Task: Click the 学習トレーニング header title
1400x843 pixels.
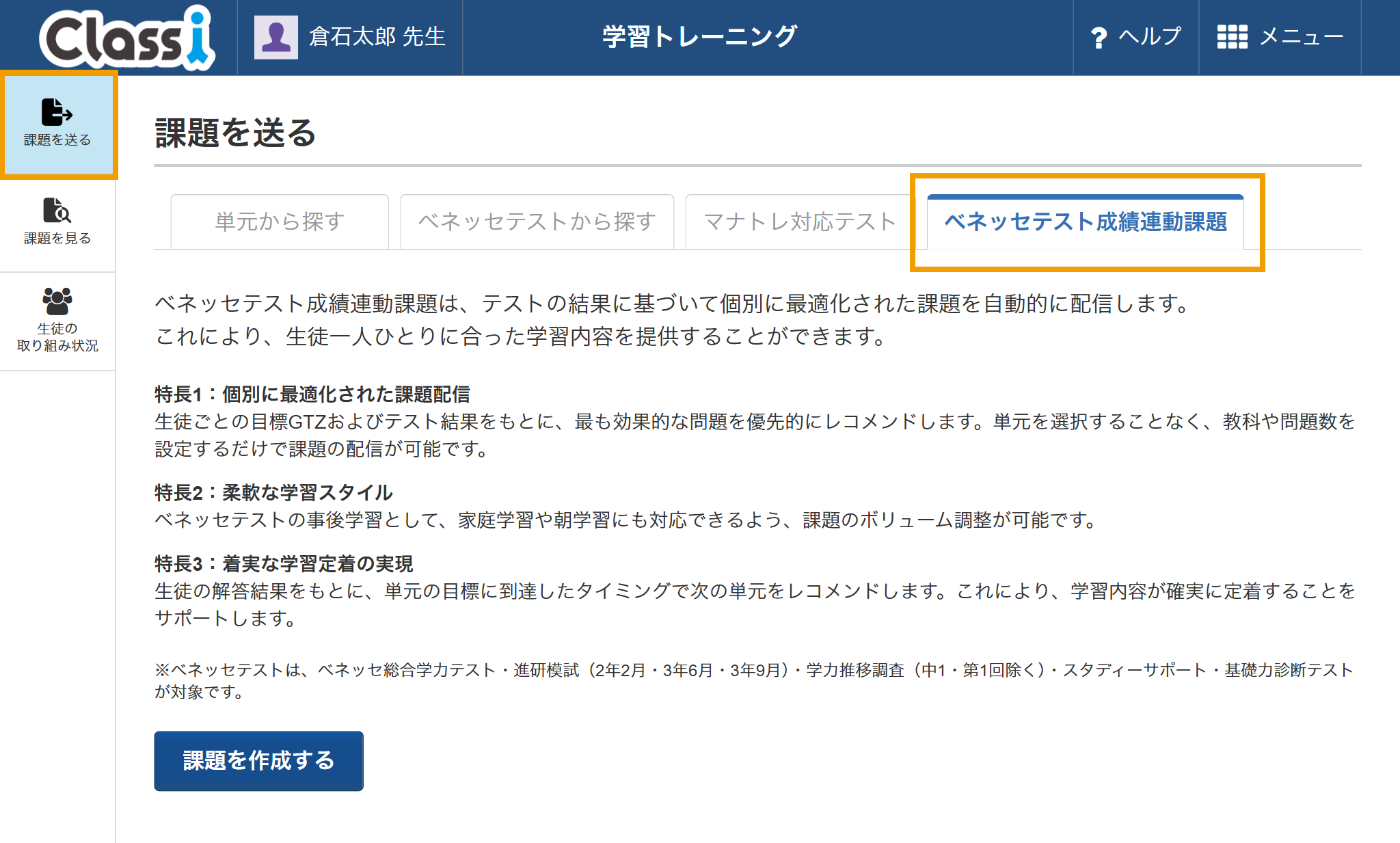Action: (x=699, y=37)
